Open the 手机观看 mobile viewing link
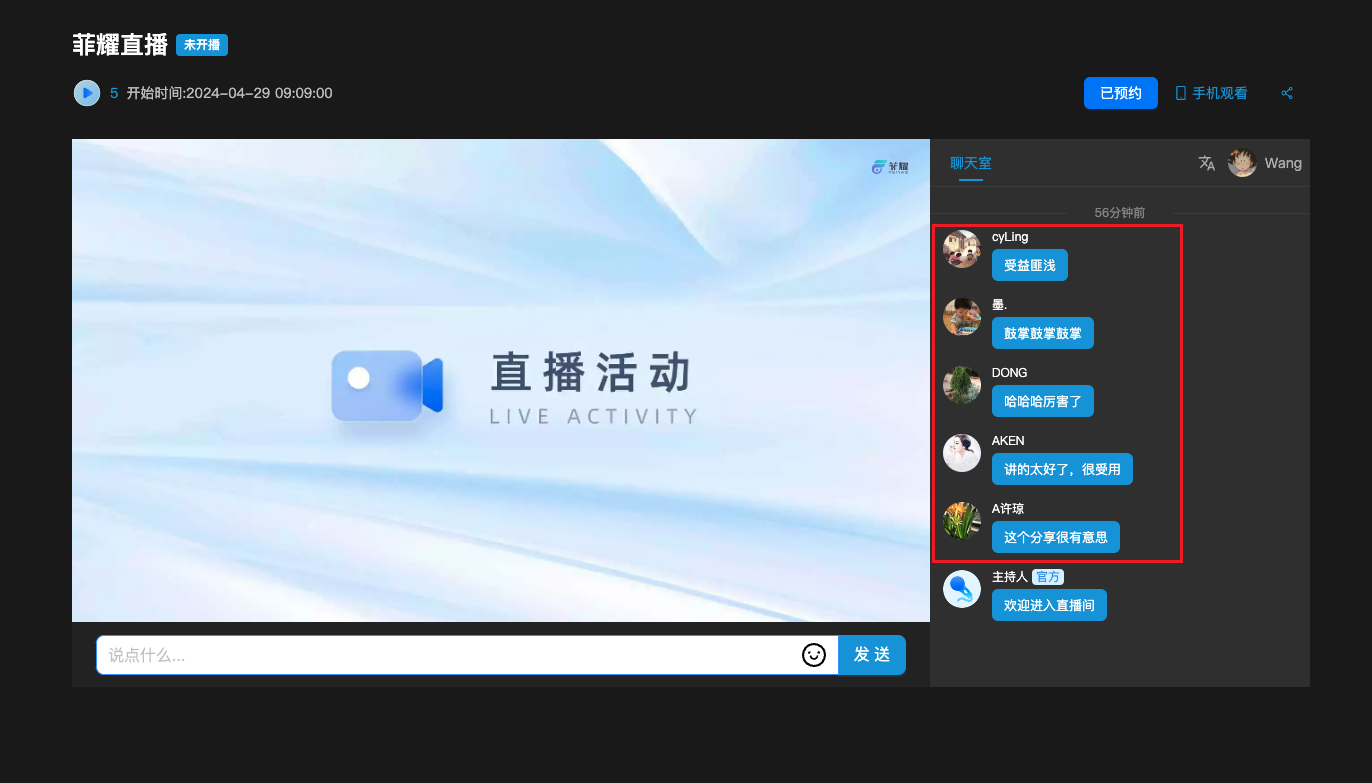Screen dimensions: 1372x783 click(1211, 93)
